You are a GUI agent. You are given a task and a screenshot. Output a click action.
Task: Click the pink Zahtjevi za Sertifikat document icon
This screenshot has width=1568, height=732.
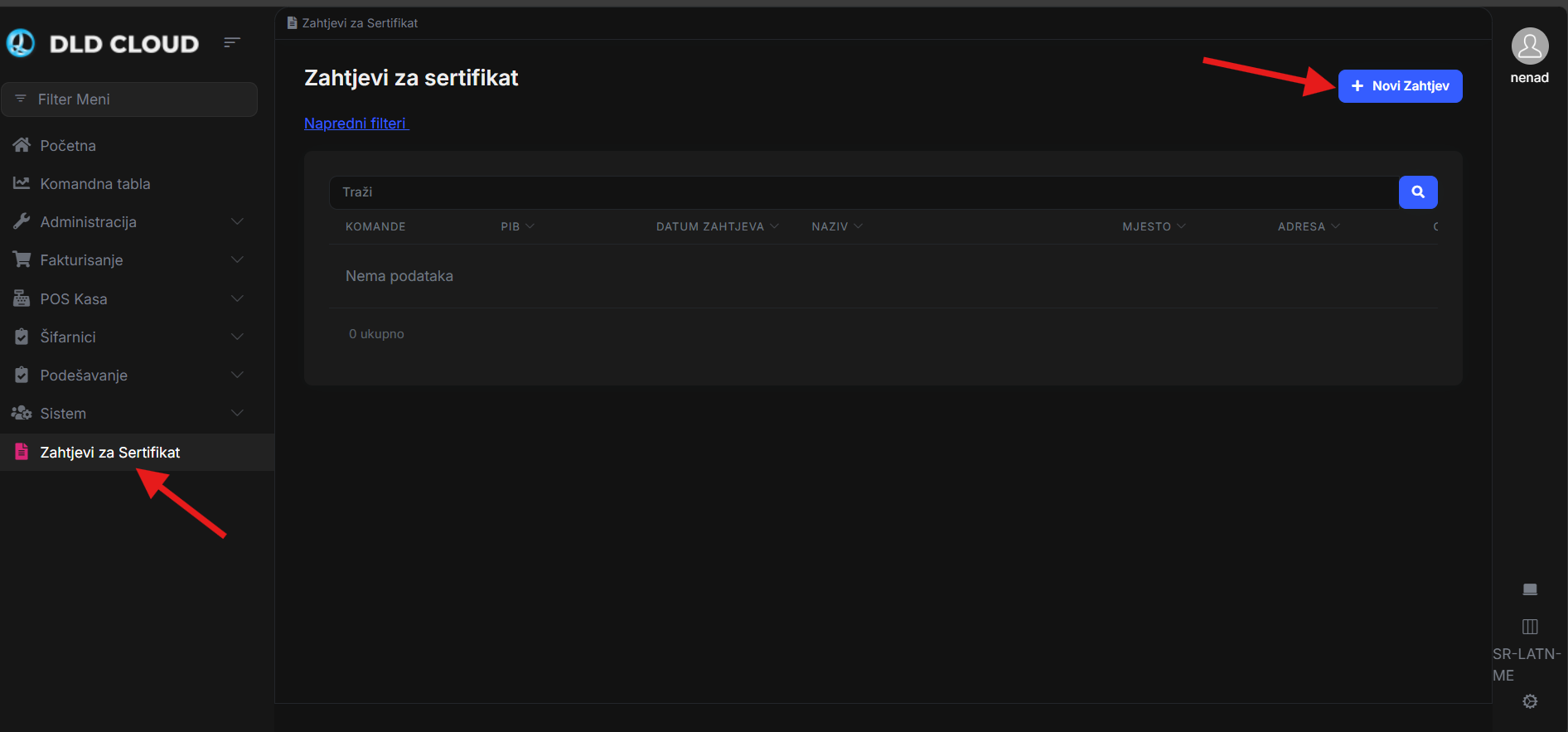(22, 452)
